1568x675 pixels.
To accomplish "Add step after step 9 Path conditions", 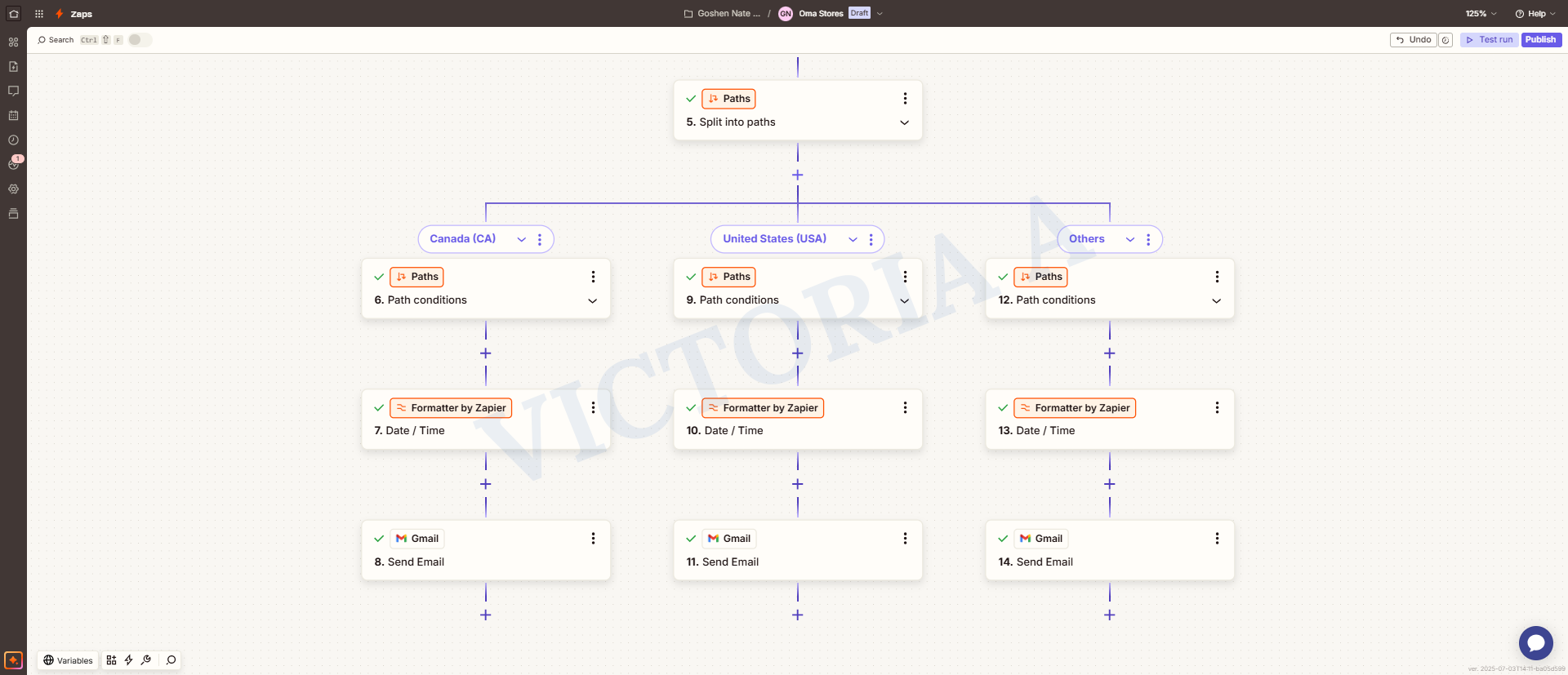I will pyautogui.click(x=798, y=353).
